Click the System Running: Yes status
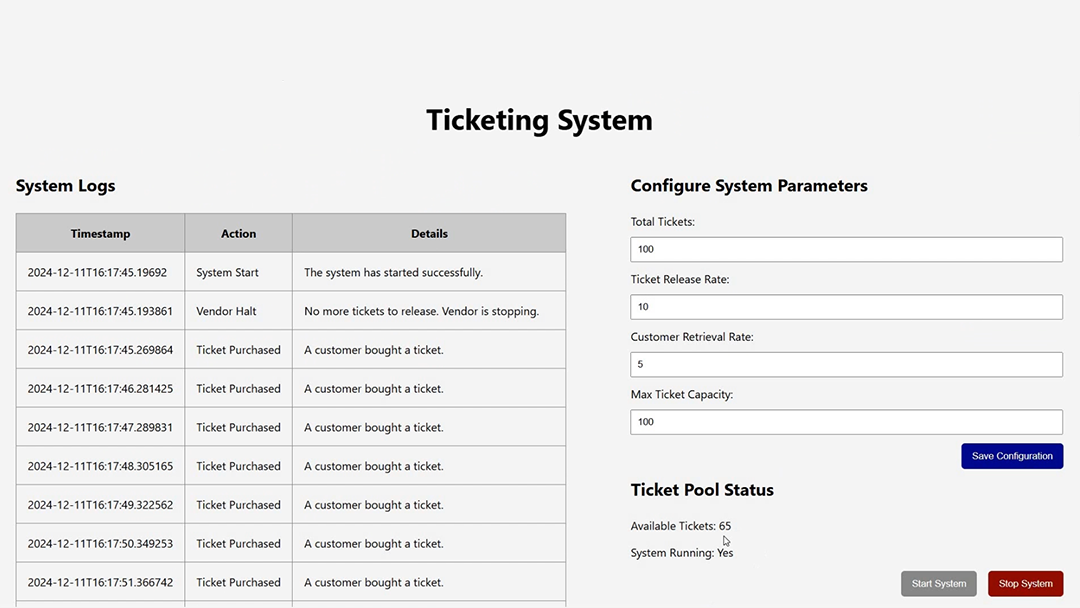 coord(681,553)
